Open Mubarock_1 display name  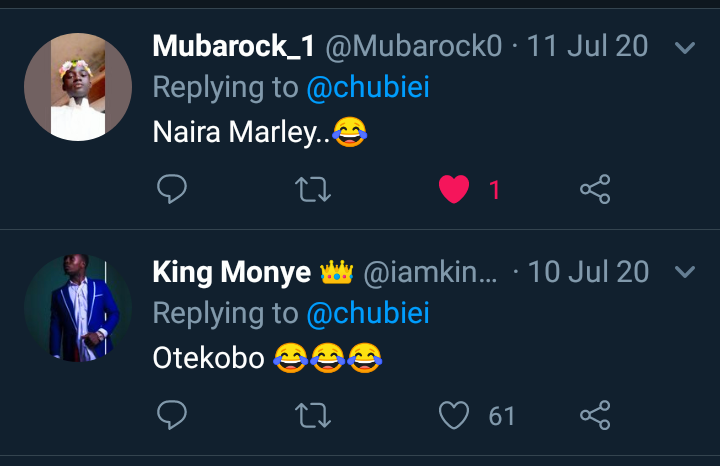click(233, 46)
